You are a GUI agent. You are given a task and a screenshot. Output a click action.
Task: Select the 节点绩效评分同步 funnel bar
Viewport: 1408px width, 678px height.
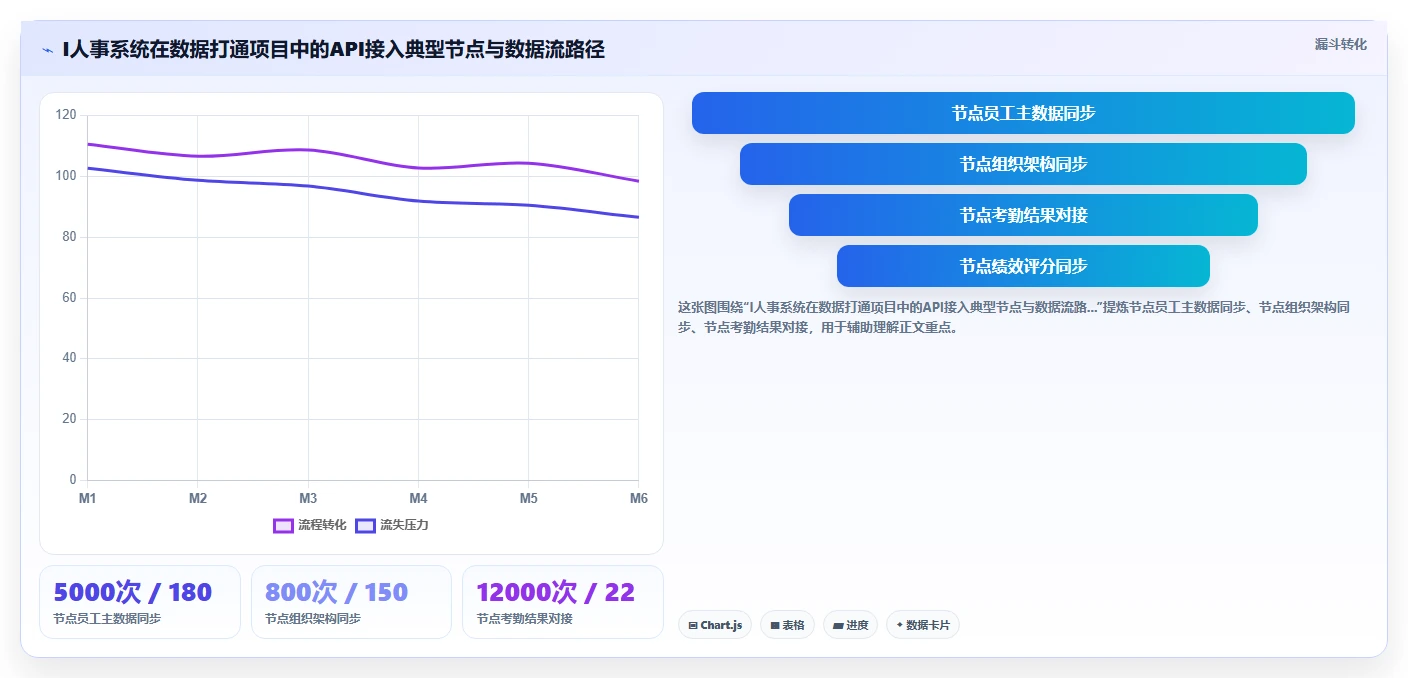click(1023, 266)
